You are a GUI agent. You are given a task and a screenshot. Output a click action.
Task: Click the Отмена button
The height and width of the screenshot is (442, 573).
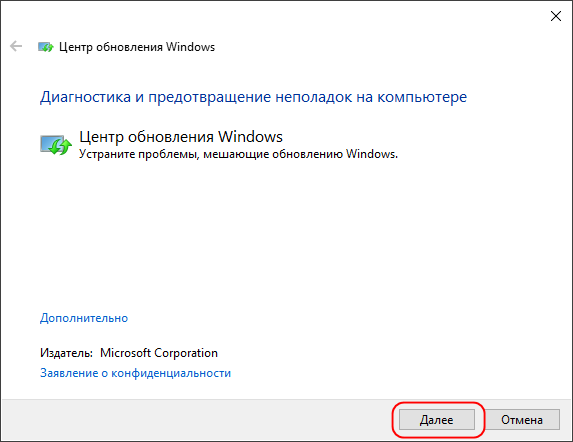(521, 419)
